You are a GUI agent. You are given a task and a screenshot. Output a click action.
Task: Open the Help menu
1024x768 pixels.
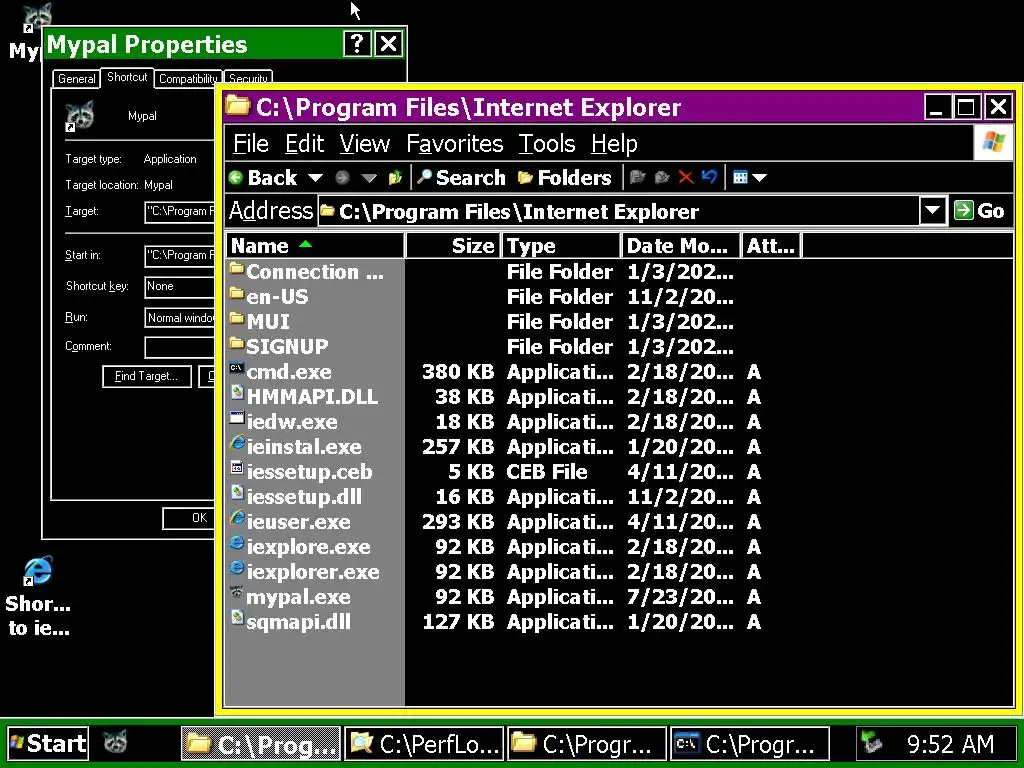tap(614, 144)
